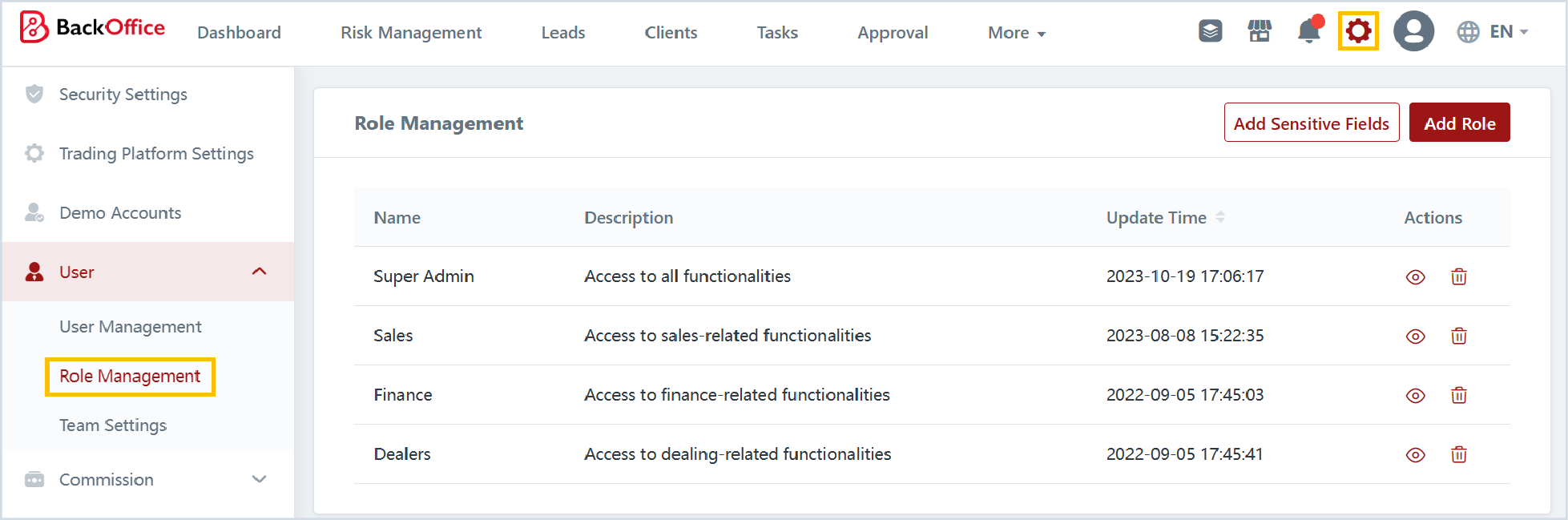View the Sales role via eye icon
Image resolution: width=1568 pixels, height=520 pixels.
pyautogui.click(x=1415, y=336)
